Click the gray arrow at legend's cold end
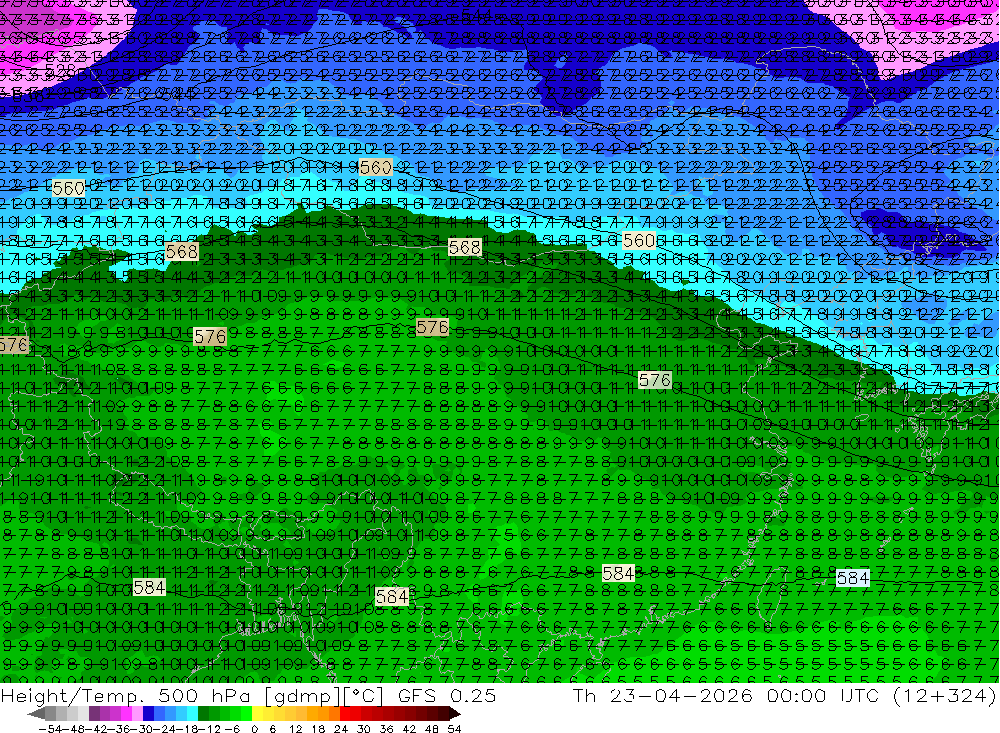Image resolution: width=1000 pixels, height=733 pixels. pyautogui.click(x=36, y=714)
